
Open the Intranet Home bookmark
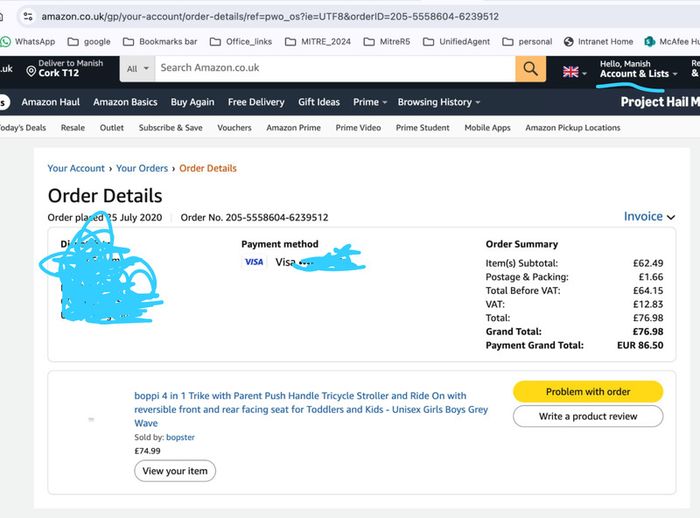point(598,42)
